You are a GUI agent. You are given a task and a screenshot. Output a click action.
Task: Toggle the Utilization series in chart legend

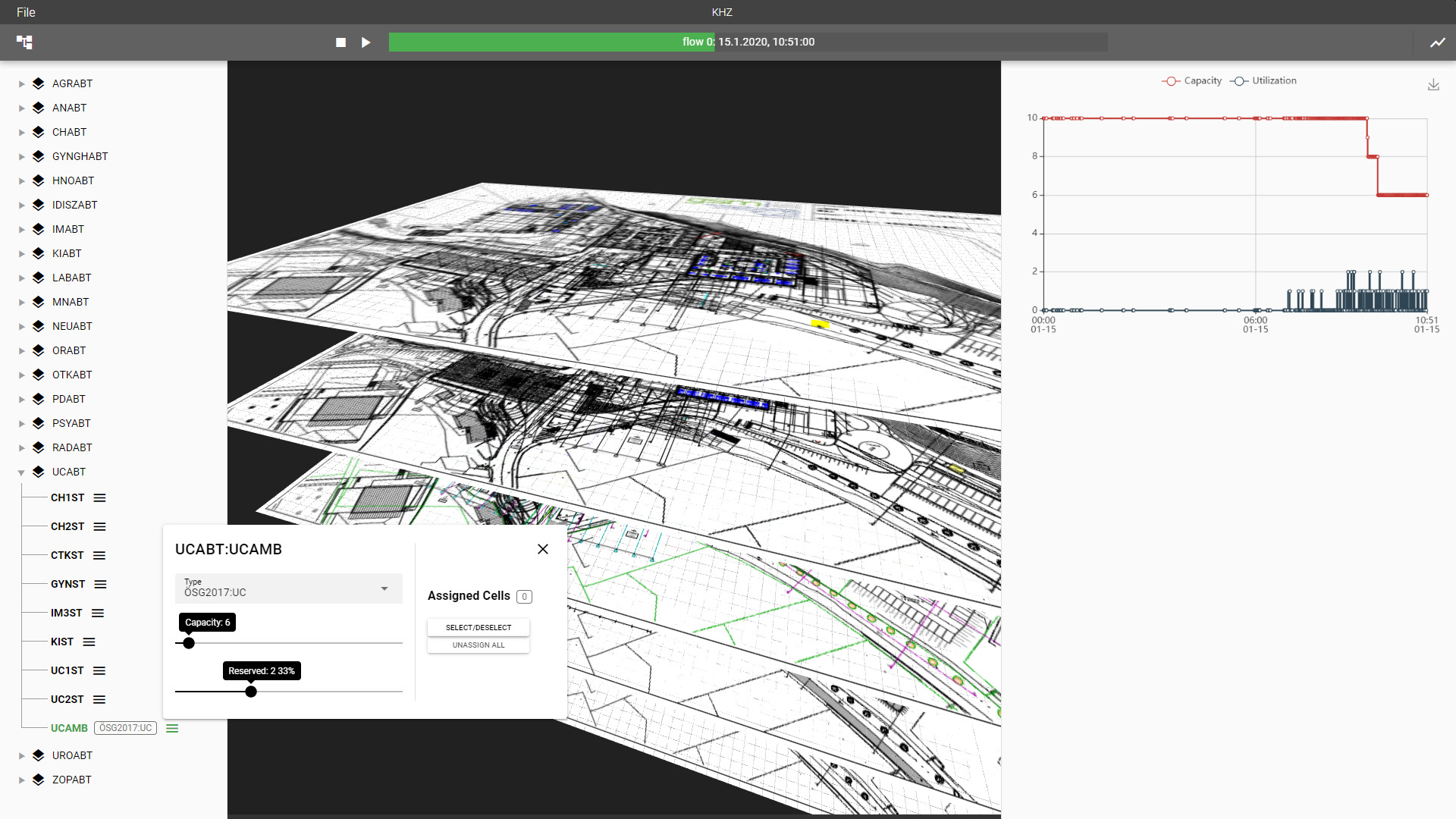pos(1263,81)
